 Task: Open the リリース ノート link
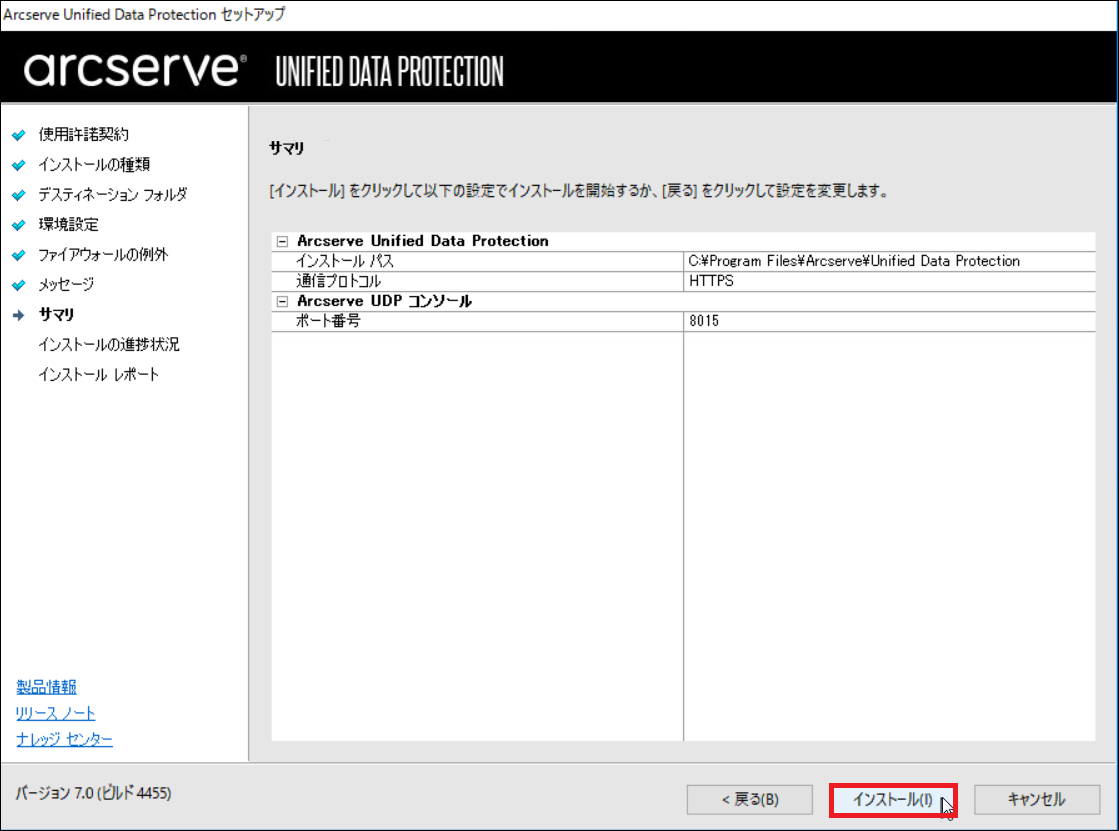pyautogui.click(x=55, y=712)
